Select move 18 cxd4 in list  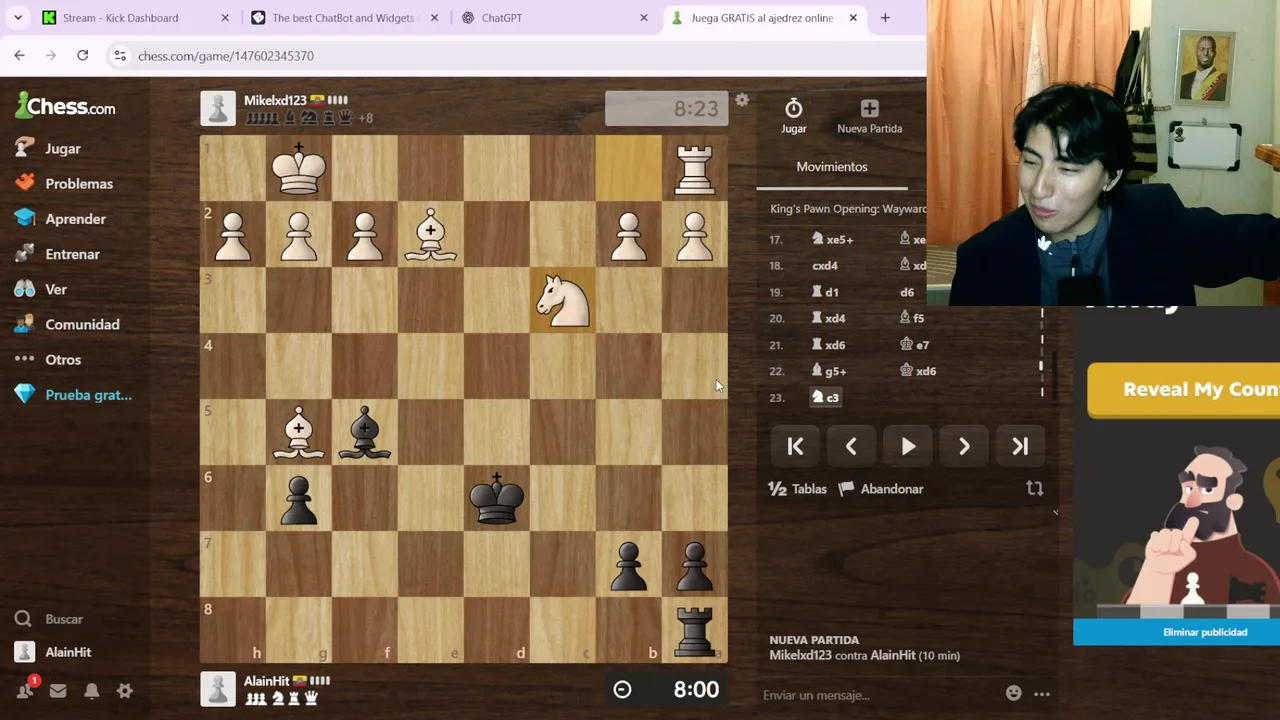pos(825,266)
